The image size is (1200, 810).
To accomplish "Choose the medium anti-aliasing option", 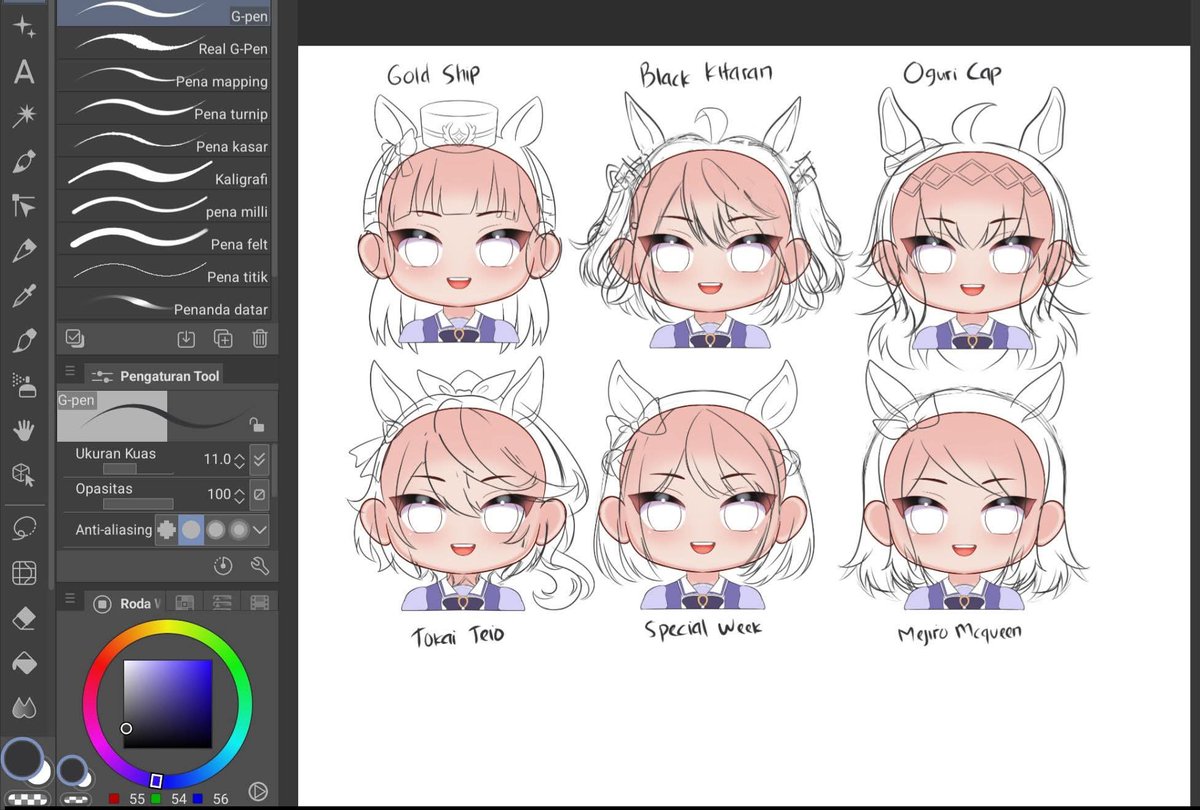I will click(x=215, y=530).
